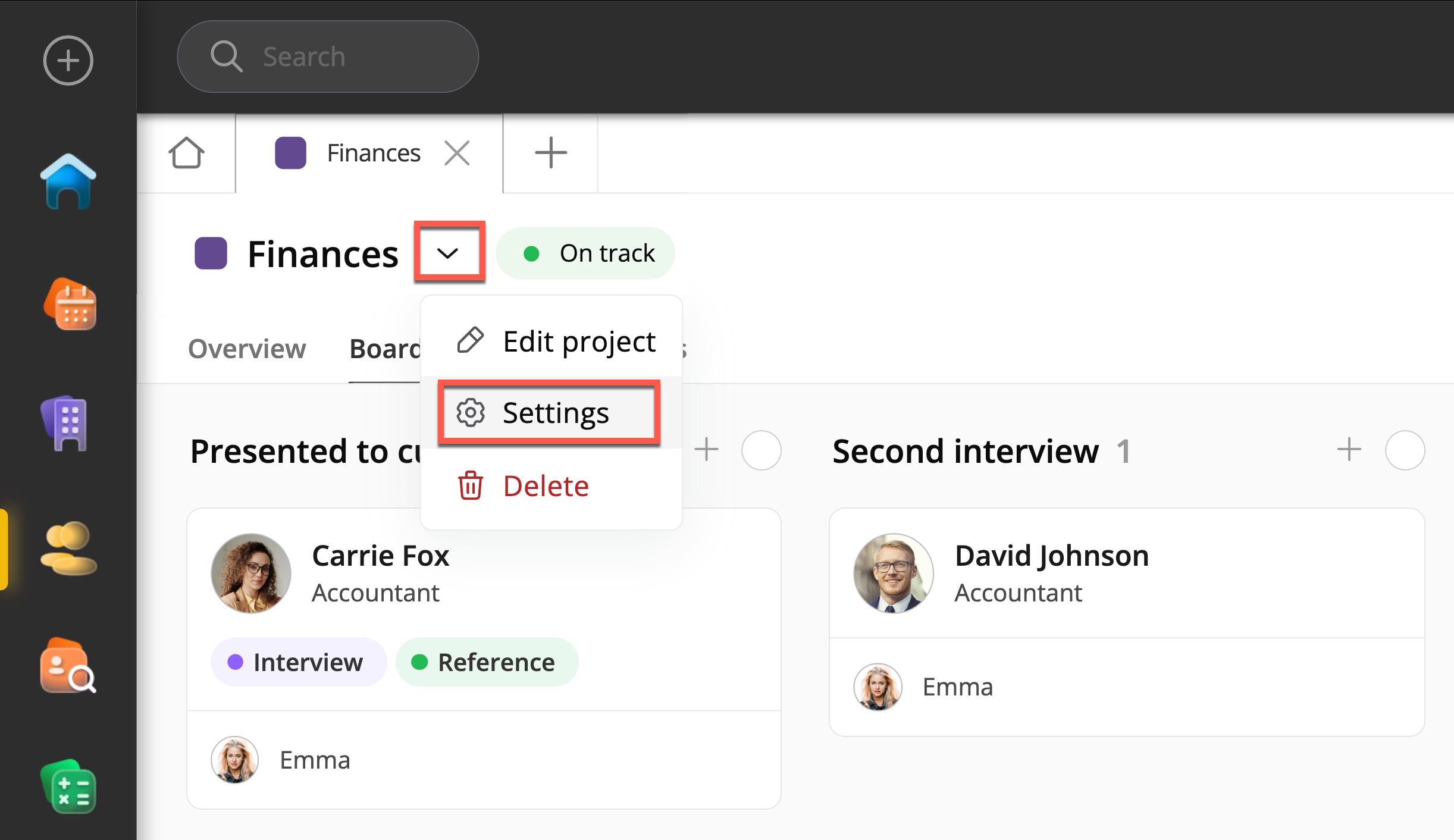Open the orange calendar app icon
Screen dimensions: 1454x840
point(70,304)
